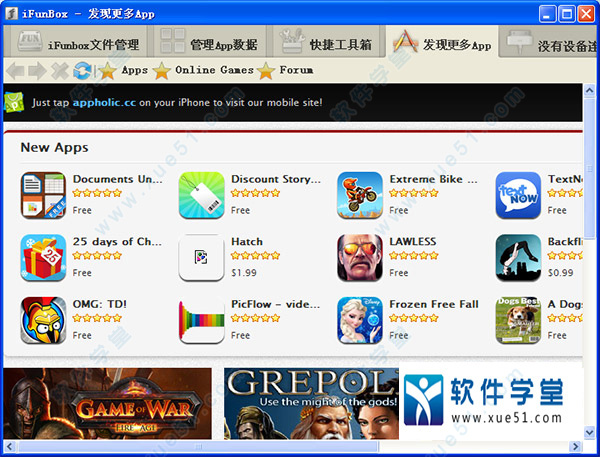
Task: Click the Frozen Free Fall star rating
Action: click(x=414, y=318)
